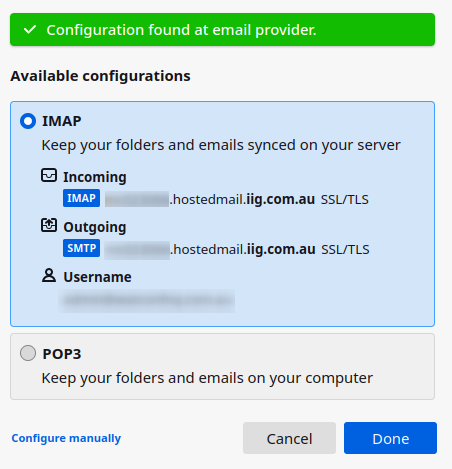The image size is (452, 469).
Task: Click the blue IMAP protocol badge
Action: [x=81, y=198]
